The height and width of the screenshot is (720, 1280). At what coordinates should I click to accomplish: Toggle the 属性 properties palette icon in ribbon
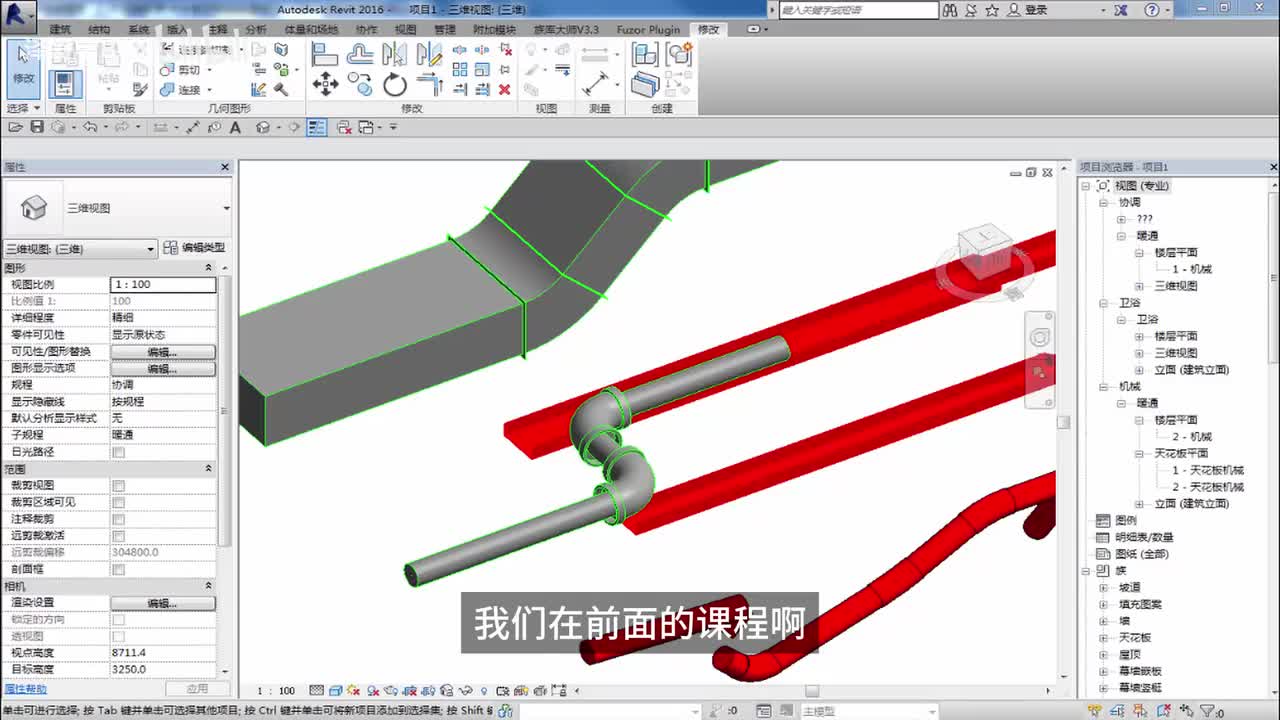[x=65, y=83]
